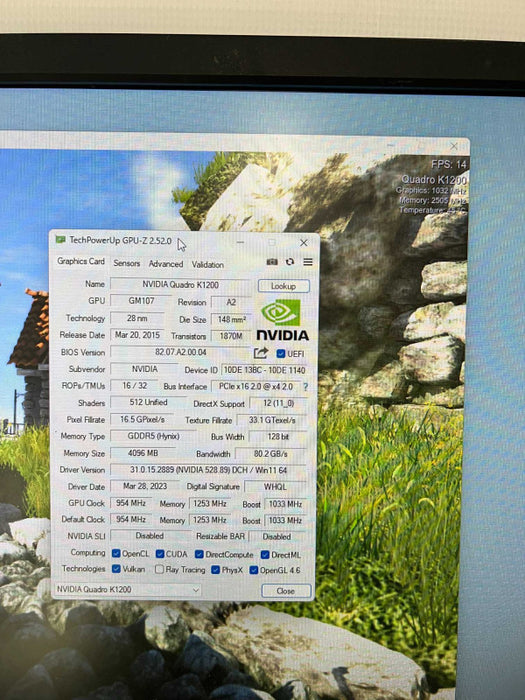Toggle the UEFI checkbox

coord(280,354)
